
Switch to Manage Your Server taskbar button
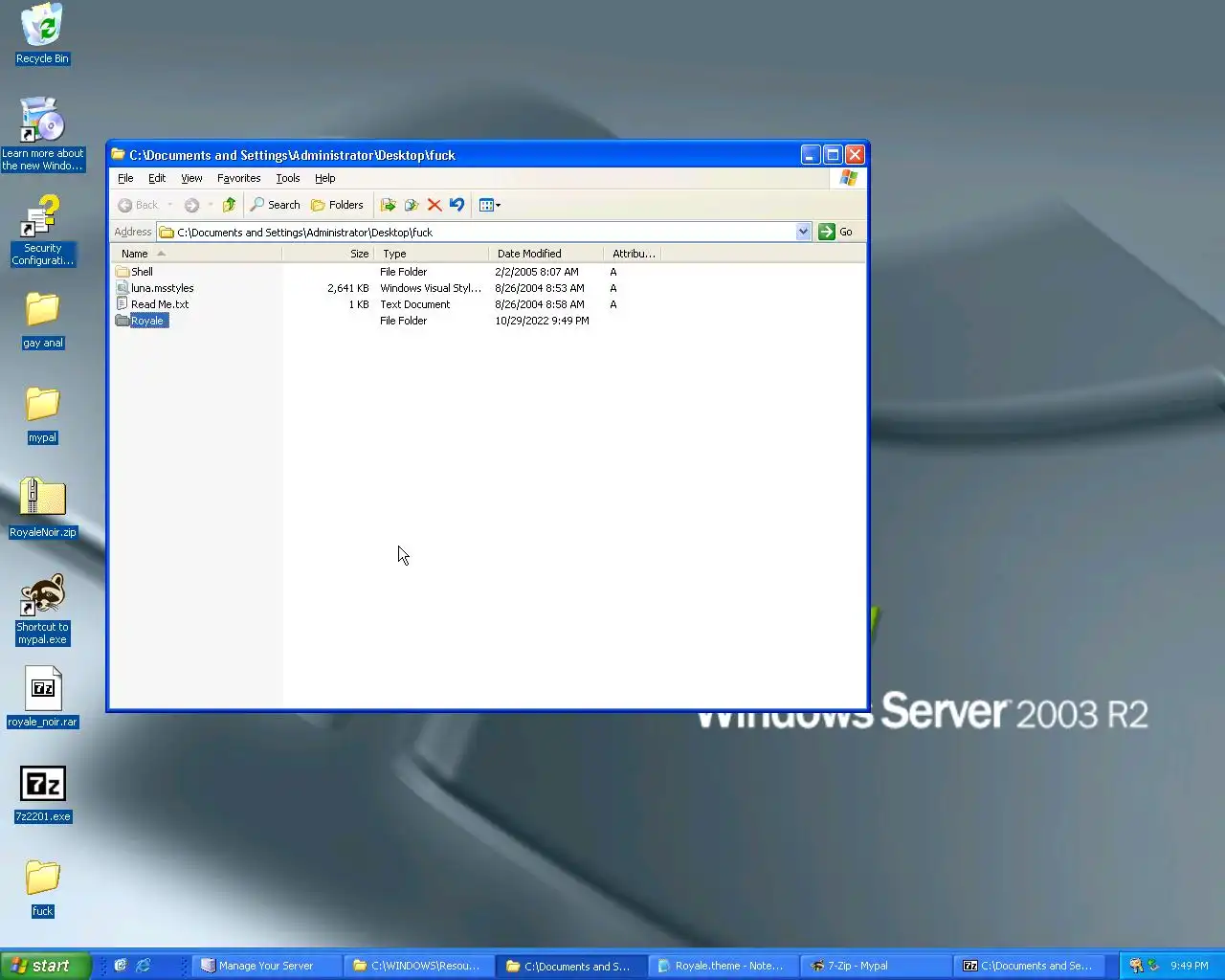pyautogui.click(x=268, y=966)
